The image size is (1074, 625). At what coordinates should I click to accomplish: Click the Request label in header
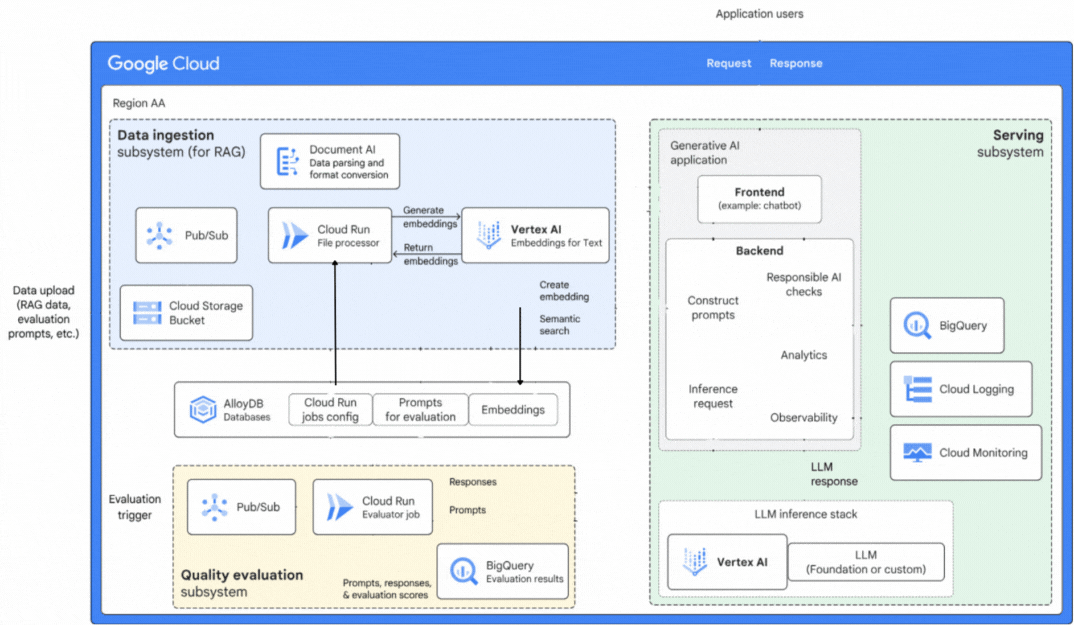click(x=729, y=63)
